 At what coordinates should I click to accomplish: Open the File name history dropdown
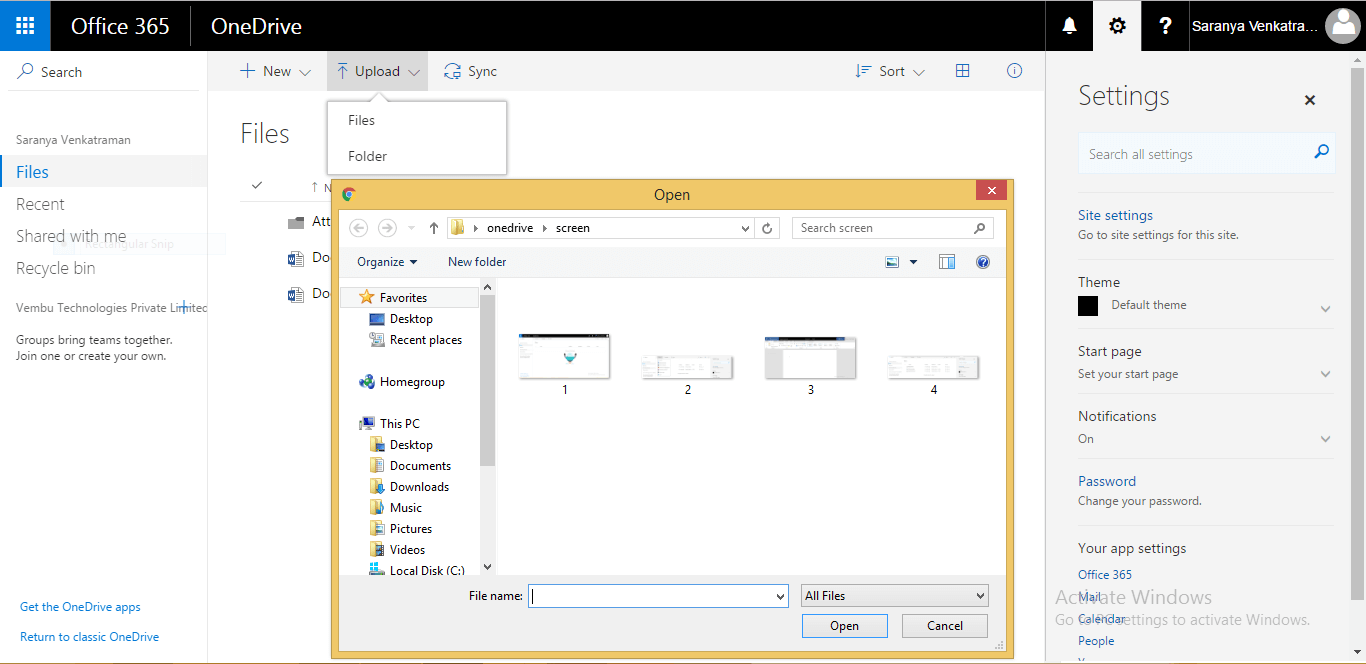[x=780, y=596]
